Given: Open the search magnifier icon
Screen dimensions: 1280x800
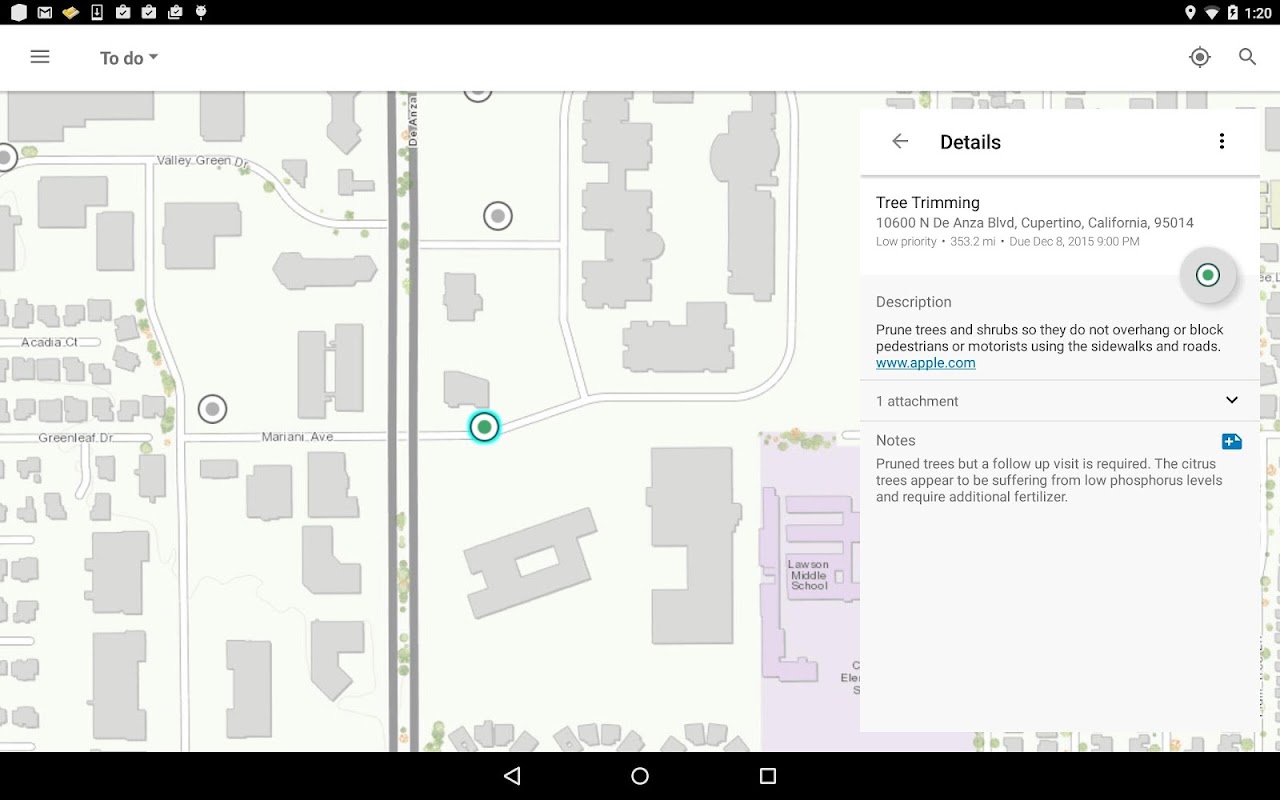Looking at the screenshot, I should point(1247,57).
